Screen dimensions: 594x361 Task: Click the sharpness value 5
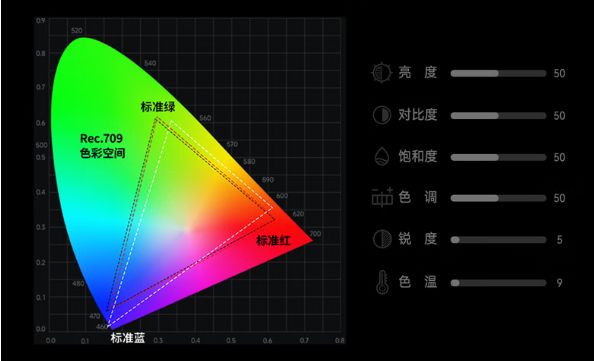tap(560, 240)
